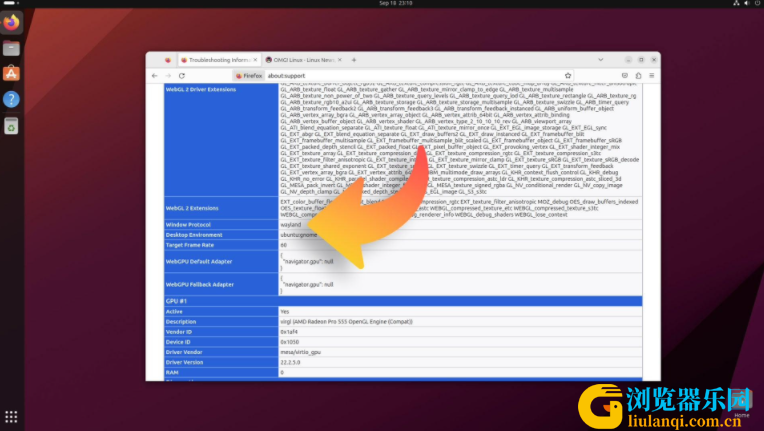This screenshot has height=431, width=764.
Task: Open the volume icon in top bar
Action: (x=746, y=3)
